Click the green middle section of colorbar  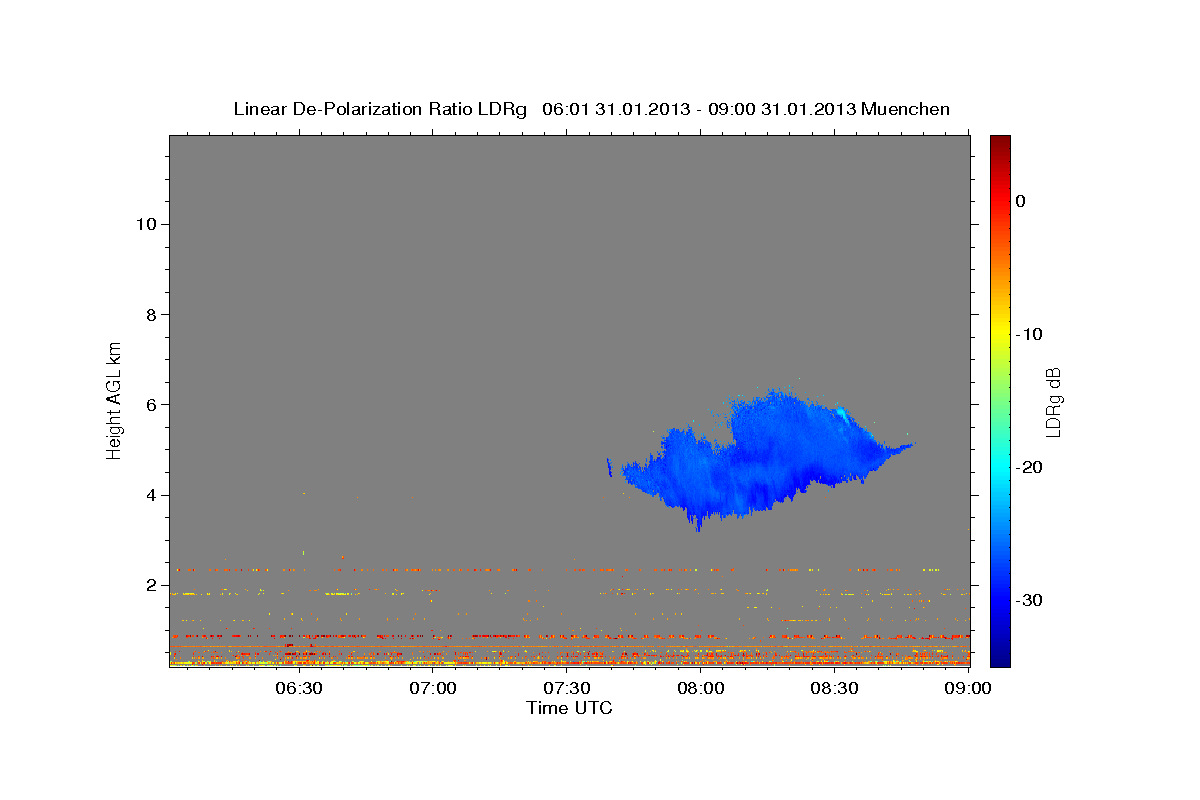tap(1000, 400)
